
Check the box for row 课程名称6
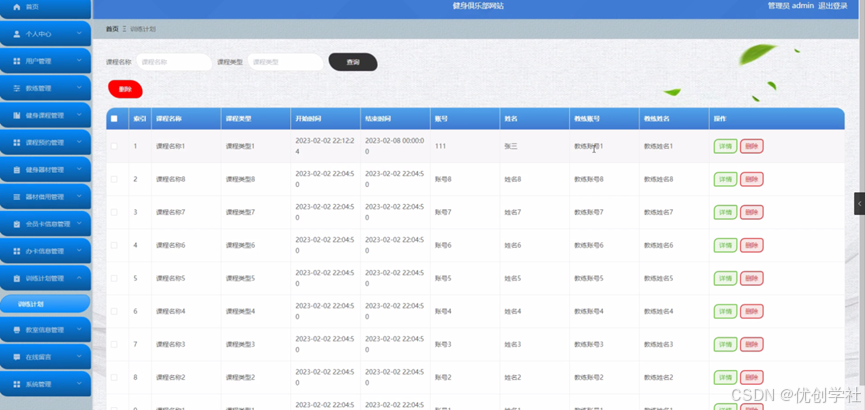pos(114,245)
